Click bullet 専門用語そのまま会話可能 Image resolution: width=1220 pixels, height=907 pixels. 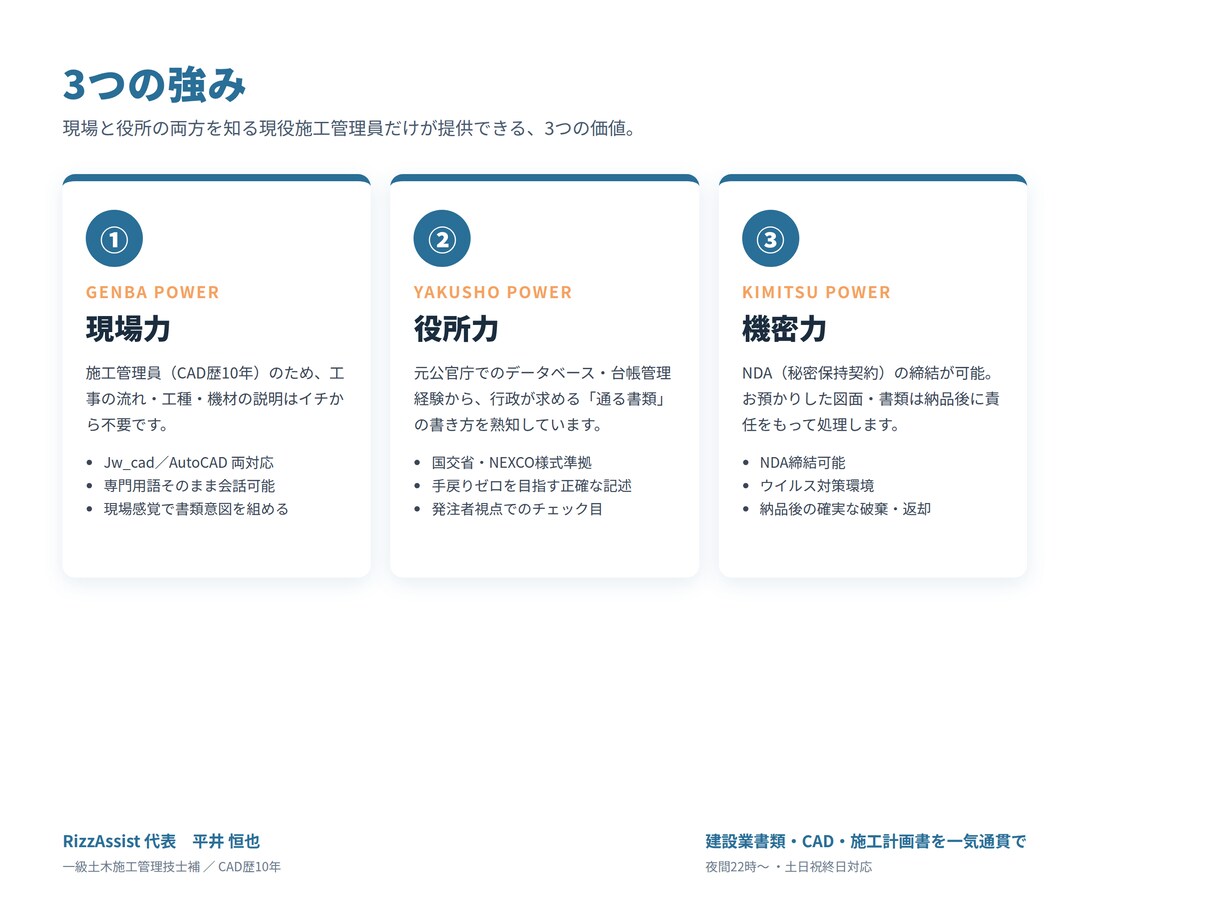tap(189, 485)
